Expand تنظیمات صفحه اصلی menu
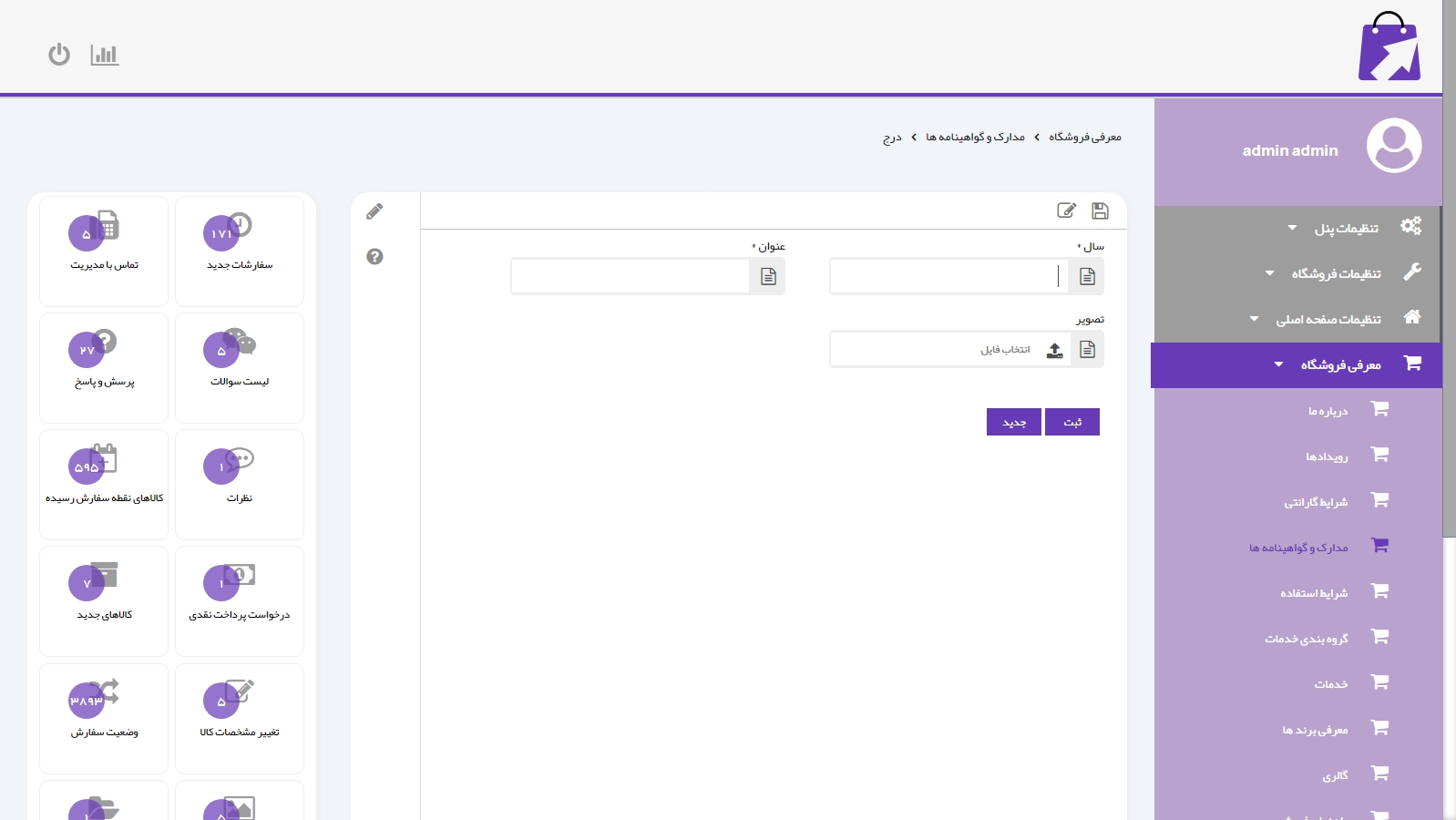The height and width of the screenshot is (820, 1456). click(1328, 319)
